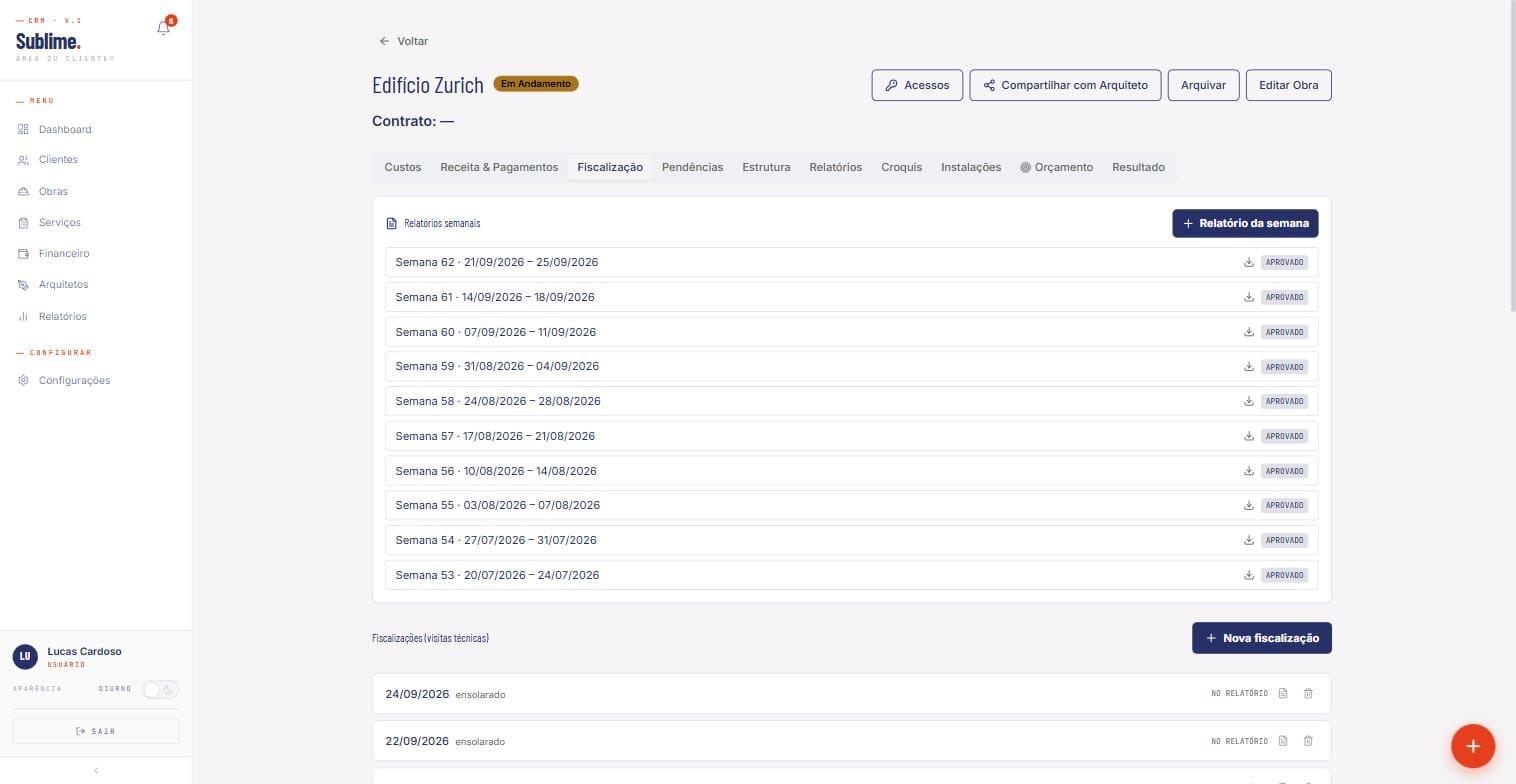Download the Semana 55 weekly report
This screenshot has width=1516, height=784.
click(1249, 505)
